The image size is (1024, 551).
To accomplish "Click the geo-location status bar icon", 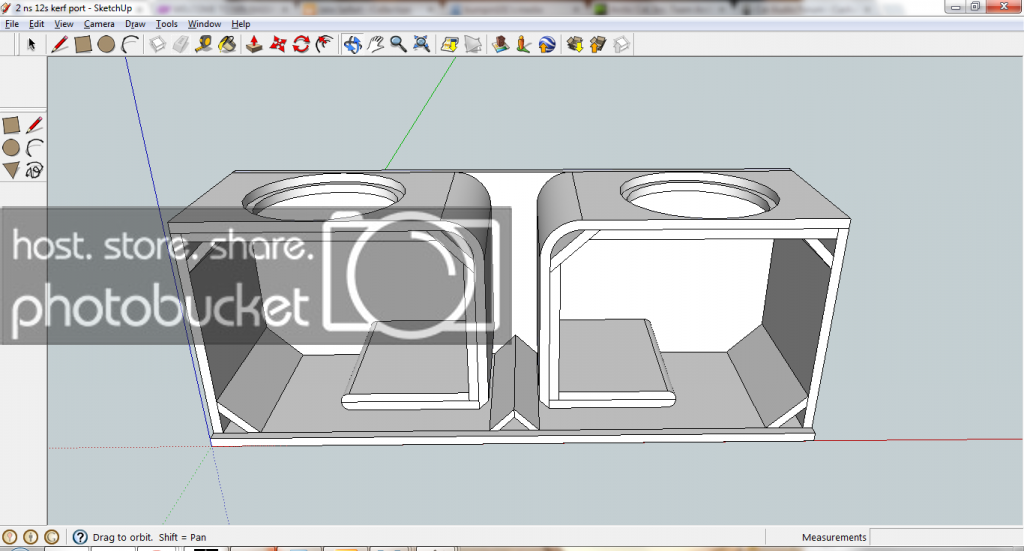I will 9,537.
